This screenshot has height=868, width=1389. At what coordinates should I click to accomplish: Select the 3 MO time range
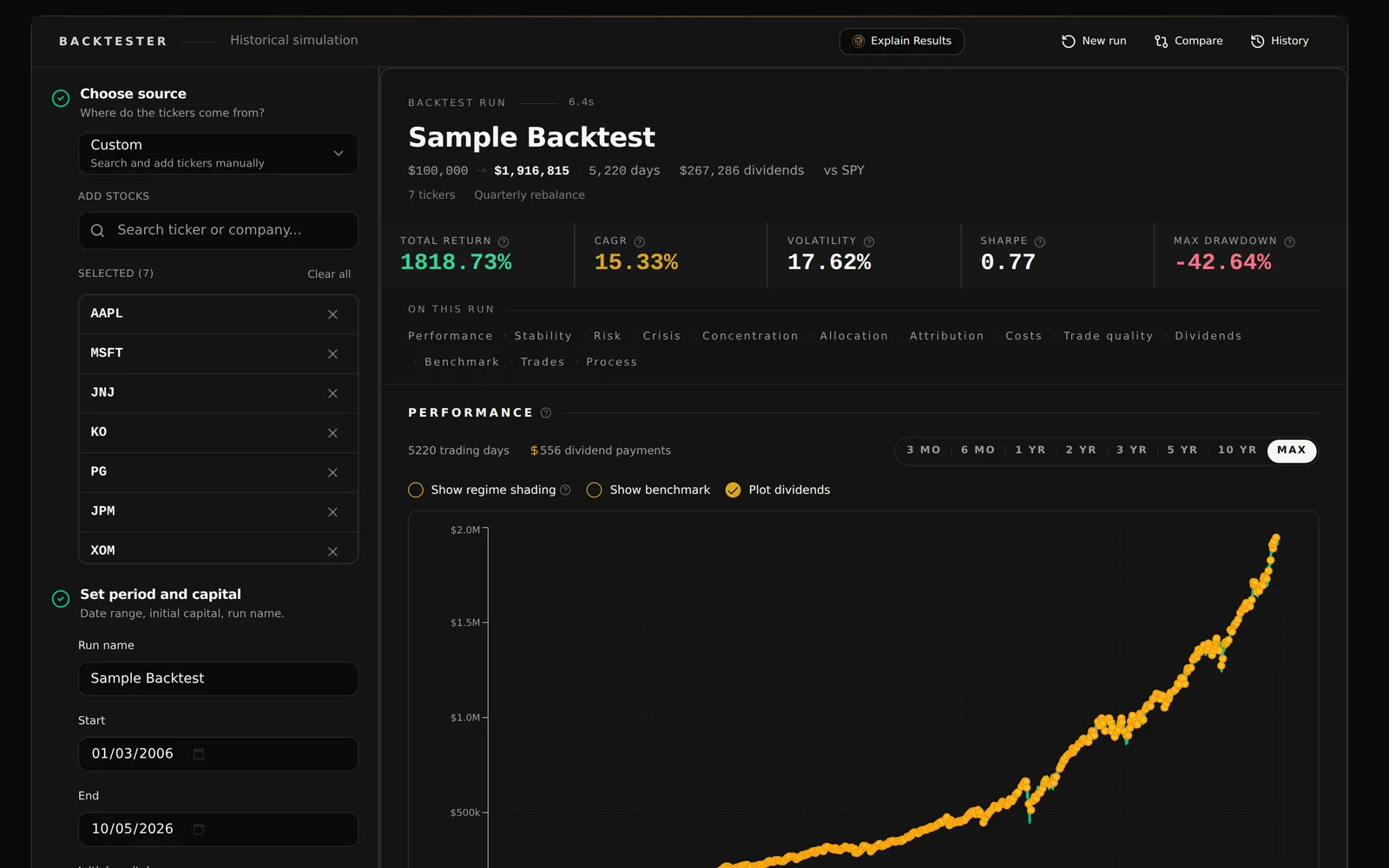tap(924, 450)
